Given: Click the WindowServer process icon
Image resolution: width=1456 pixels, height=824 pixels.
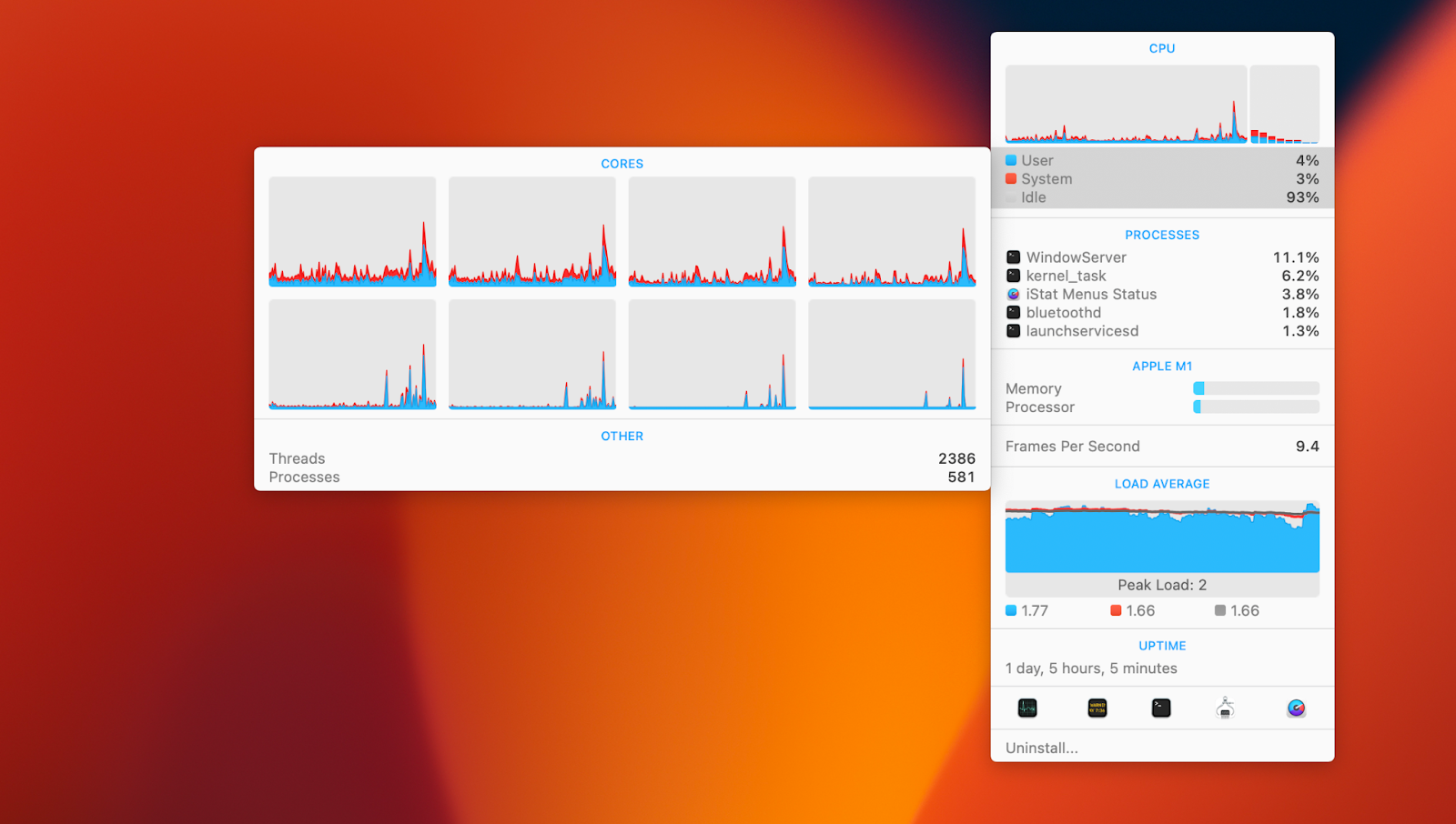Looking at the screenshot, I should [1013, 257].
